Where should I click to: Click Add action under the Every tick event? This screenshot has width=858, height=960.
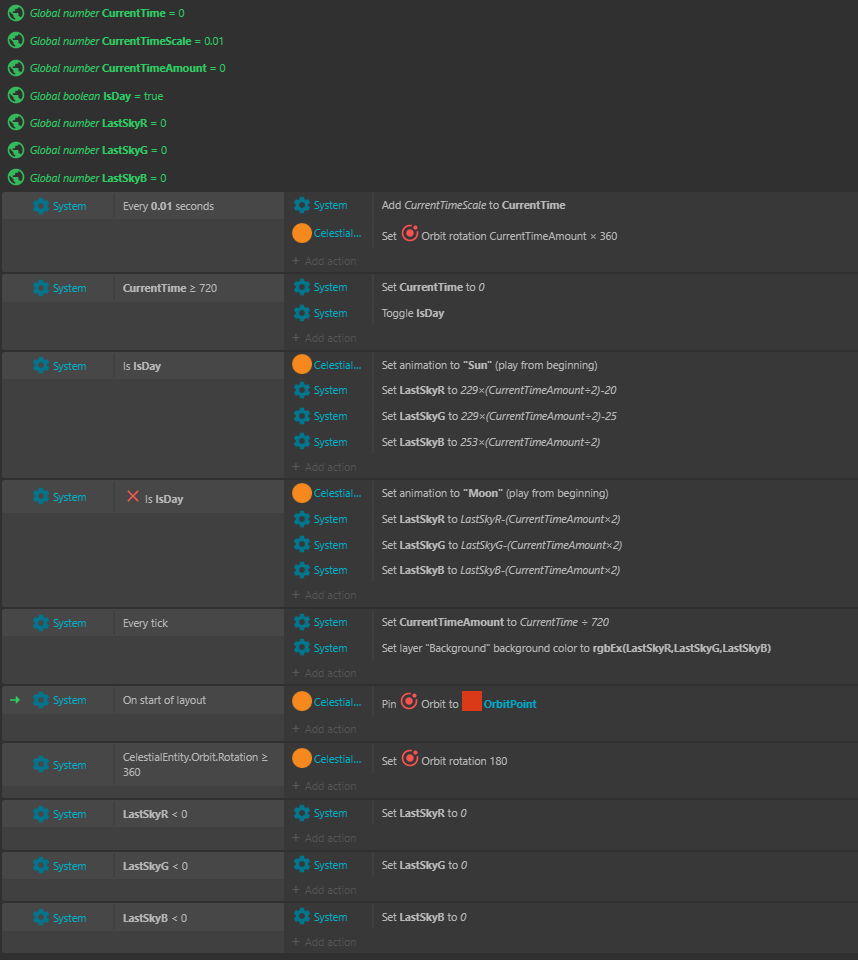(325, 673)
